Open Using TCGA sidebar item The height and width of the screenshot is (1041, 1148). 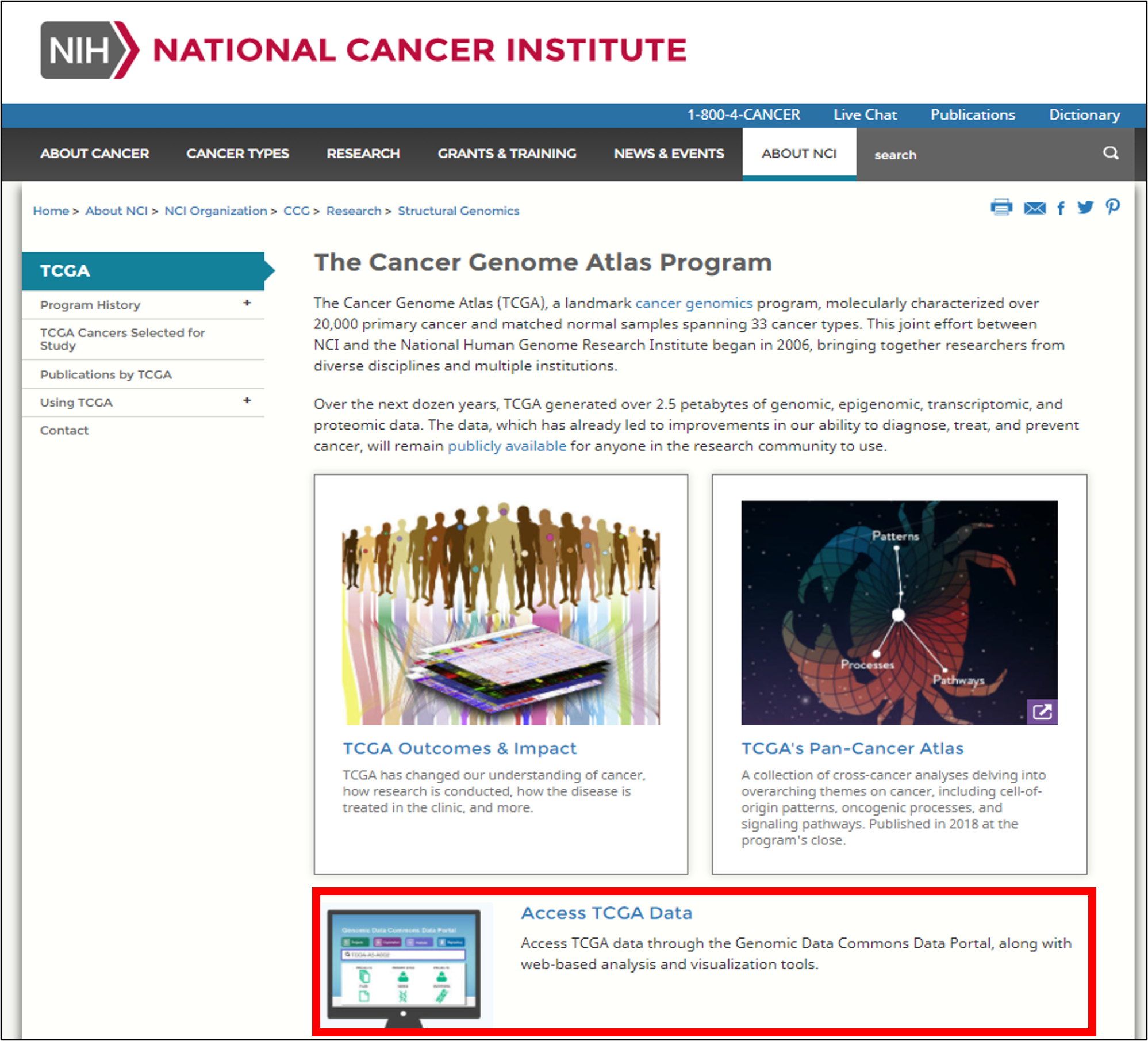pyautogui.click(x=76, y=403)
